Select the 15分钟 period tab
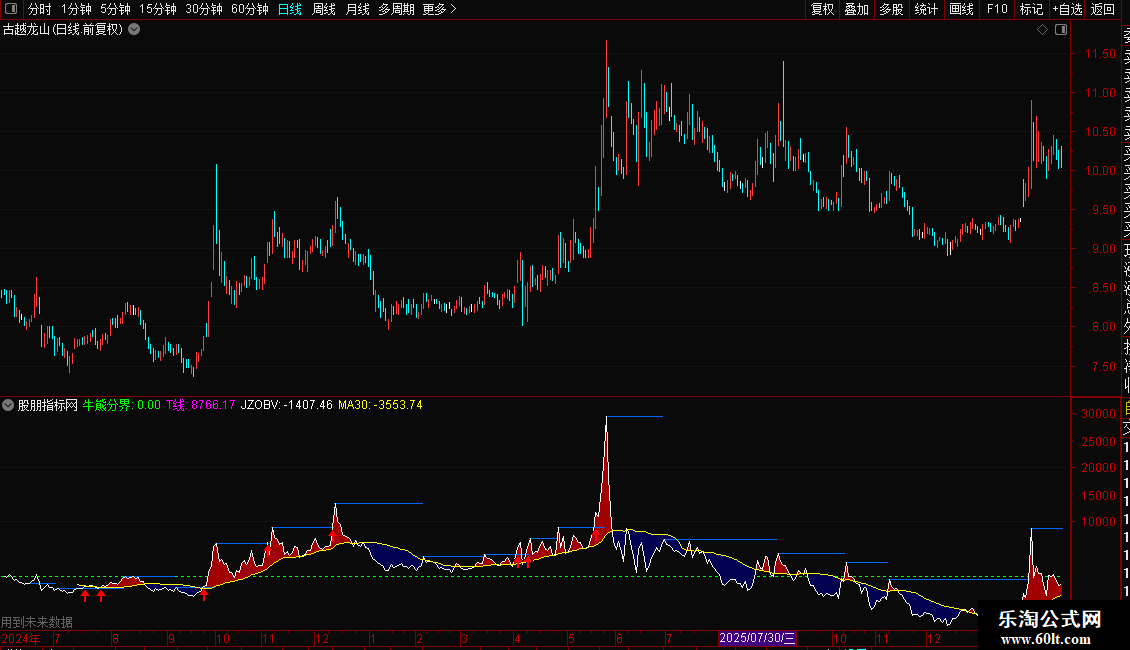The width and height of the screenshot is (1130, 650). point(158,9)
